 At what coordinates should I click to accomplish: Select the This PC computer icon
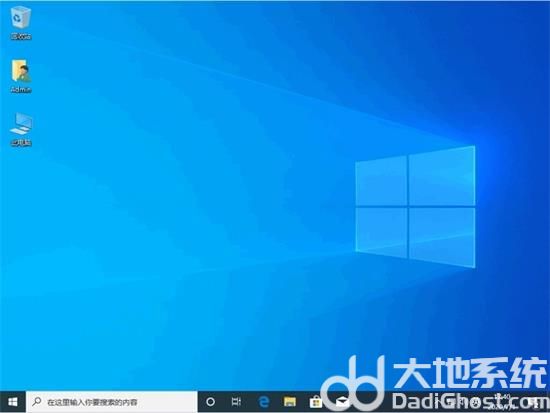coord(21,124)
